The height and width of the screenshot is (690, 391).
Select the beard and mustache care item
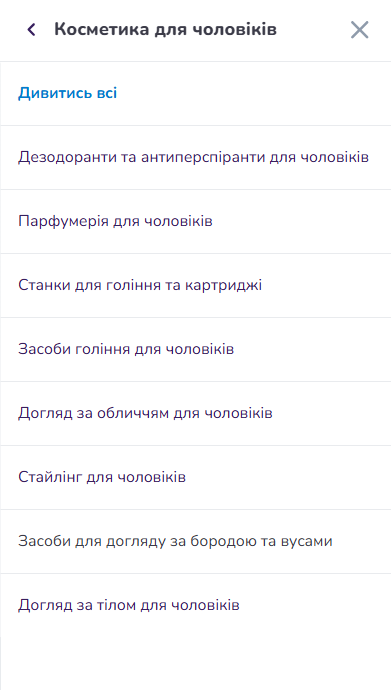(195, 541)
